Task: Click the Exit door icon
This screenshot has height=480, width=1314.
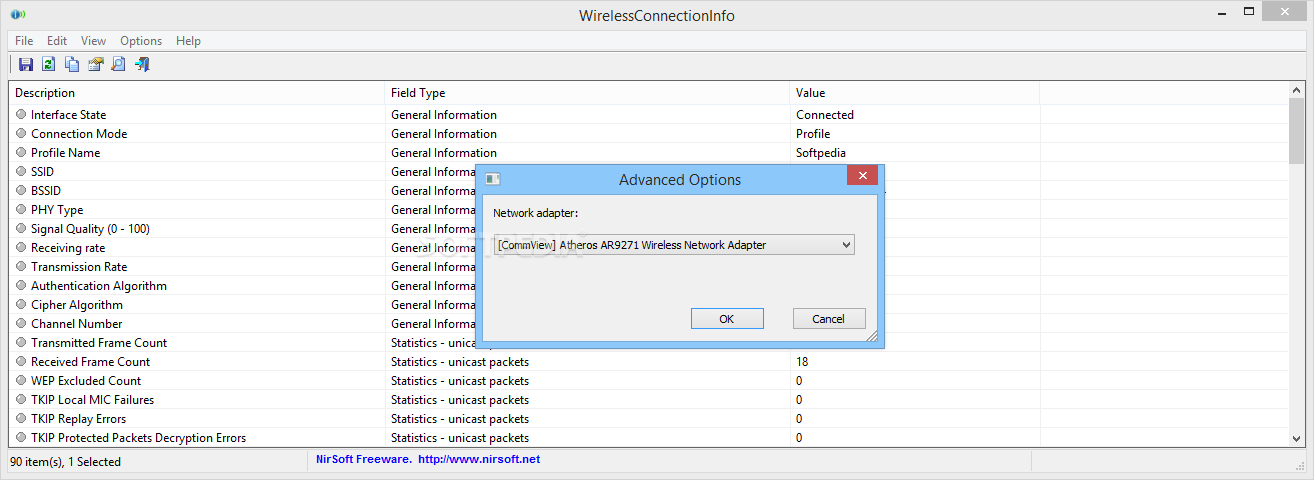Action: 142,65
